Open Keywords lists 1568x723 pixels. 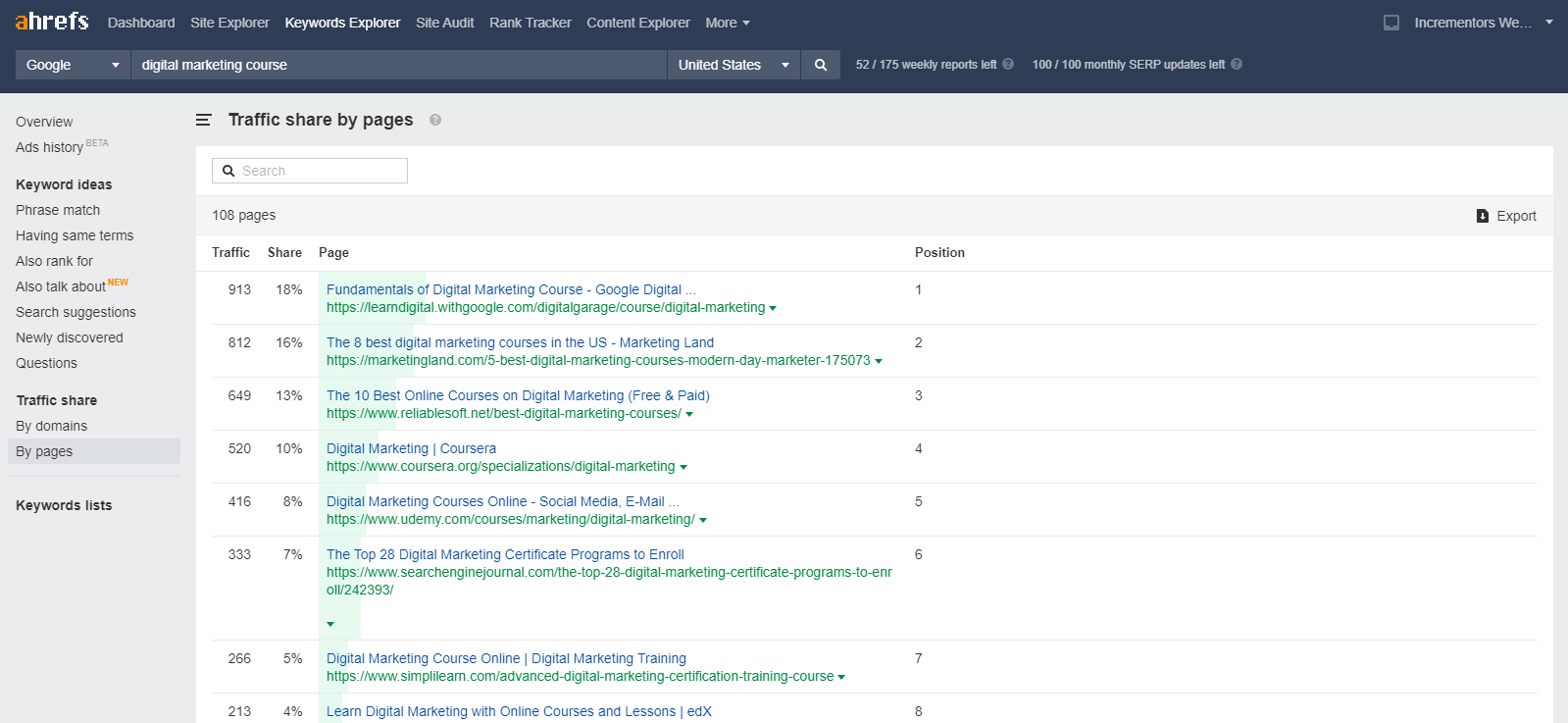(64, 505)
